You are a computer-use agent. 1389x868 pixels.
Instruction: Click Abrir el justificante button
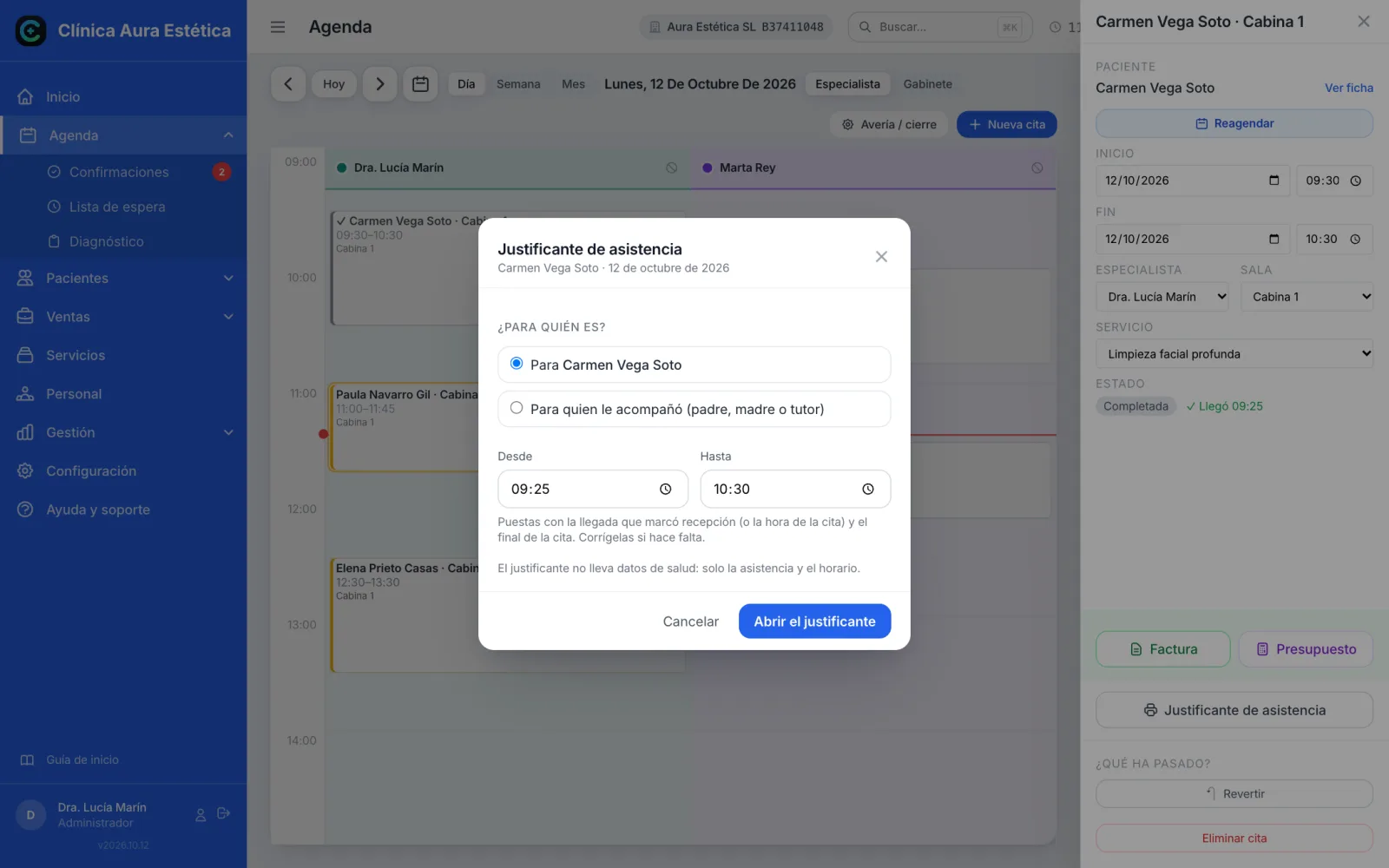pos(814,621)
